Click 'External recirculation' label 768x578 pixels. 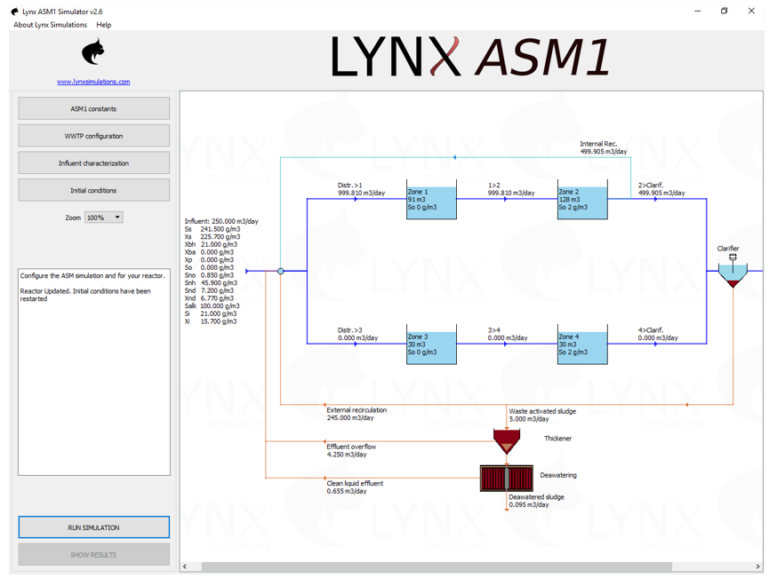pyautogui.click(x=357, y=414)
